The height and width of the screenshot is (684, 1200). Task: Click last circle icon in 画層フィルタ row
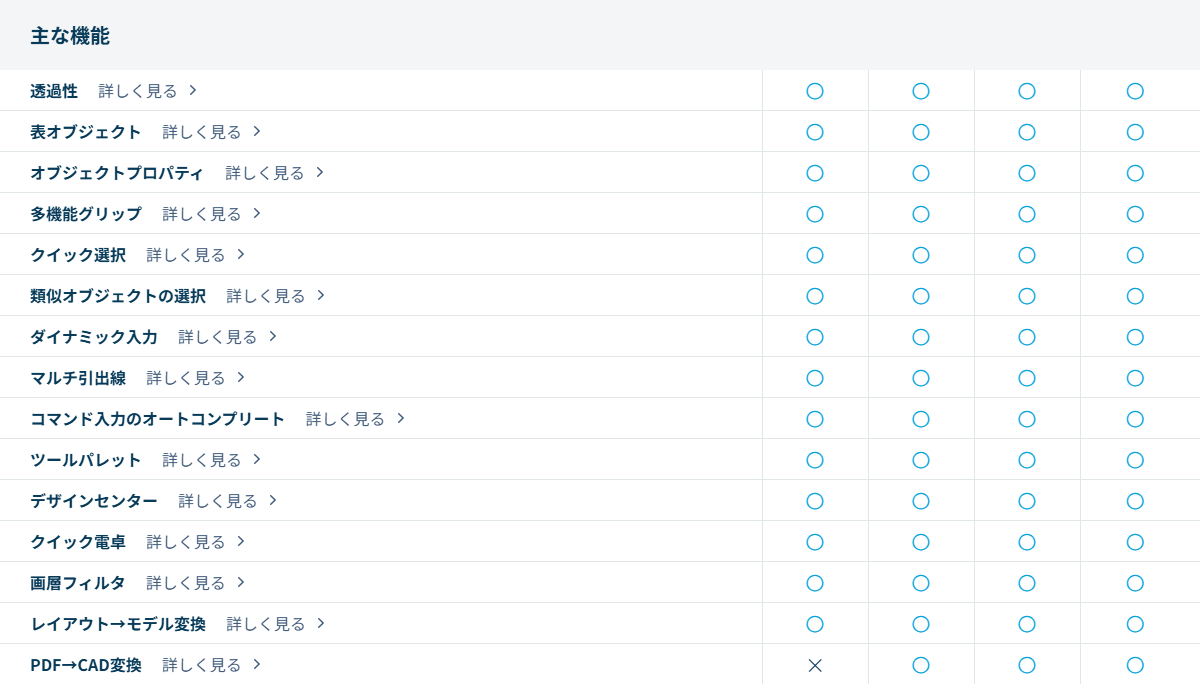1135,583
